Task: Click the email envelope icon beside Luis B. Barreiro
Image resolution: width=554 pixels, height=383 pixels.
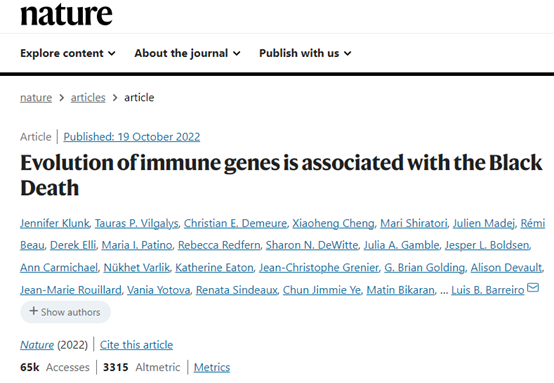Action: 533,288
